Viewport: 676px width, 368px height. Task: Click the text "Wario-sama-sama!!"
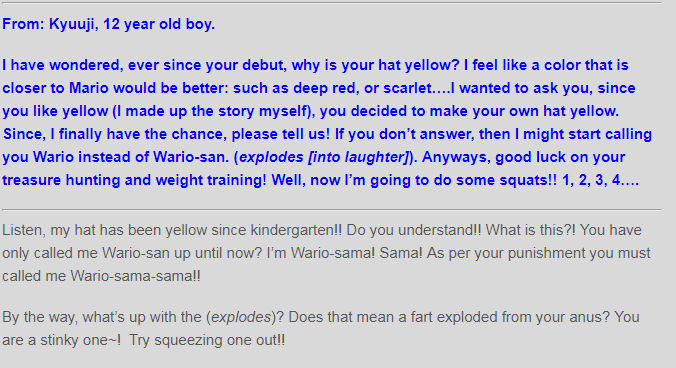135,276
